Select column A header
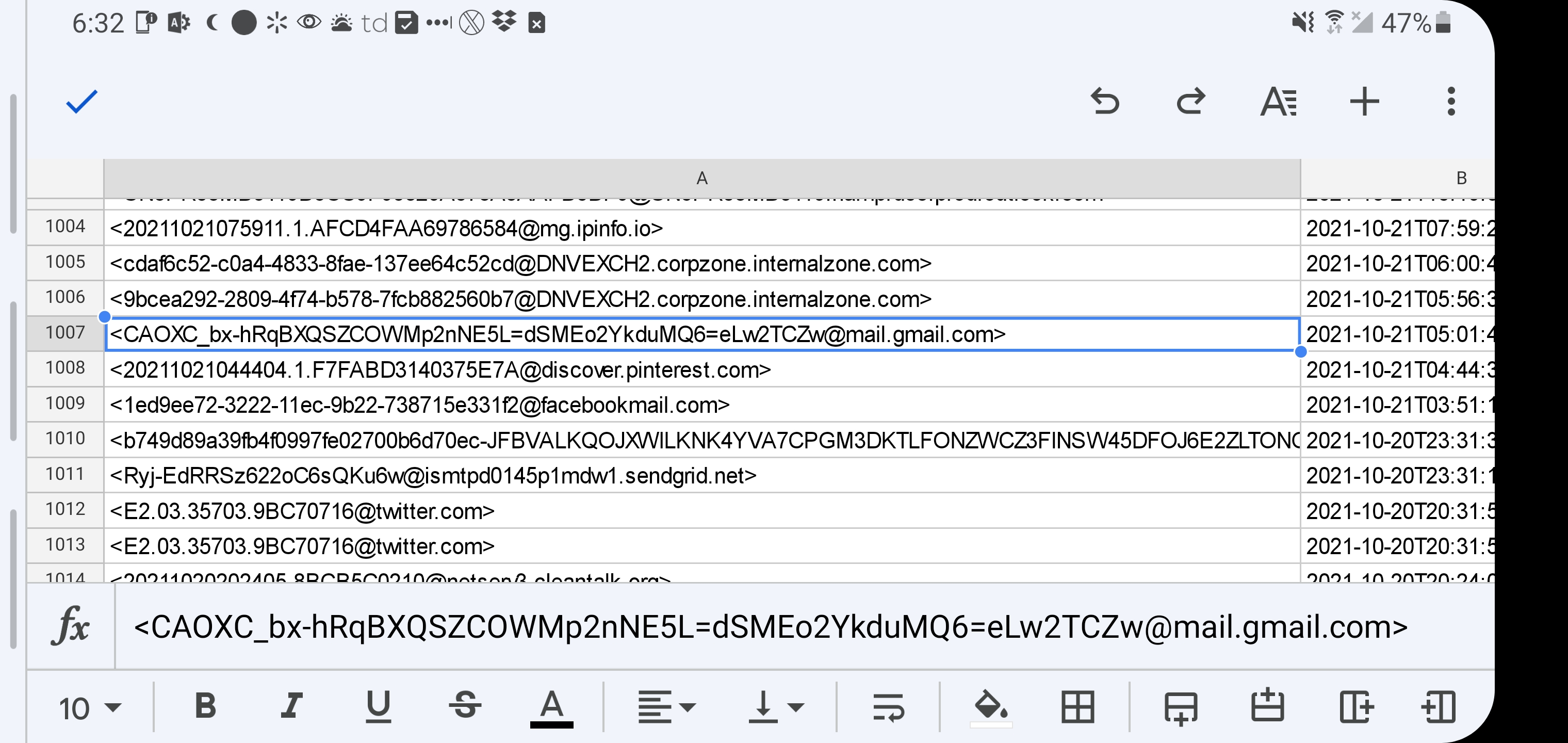The image size is (1568, 743). 701,179
